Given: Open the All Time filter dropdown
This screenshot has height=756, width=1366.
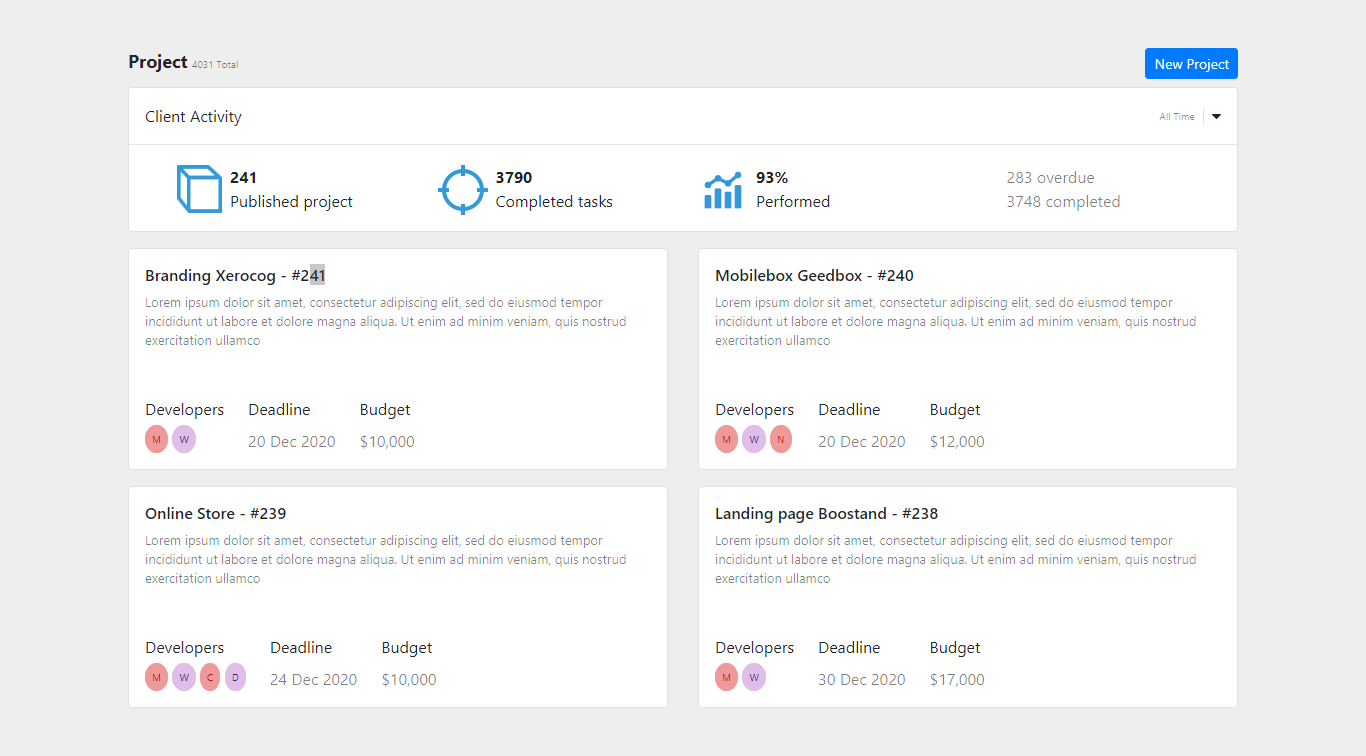Looking at the screenshot, I should 1176,116.
